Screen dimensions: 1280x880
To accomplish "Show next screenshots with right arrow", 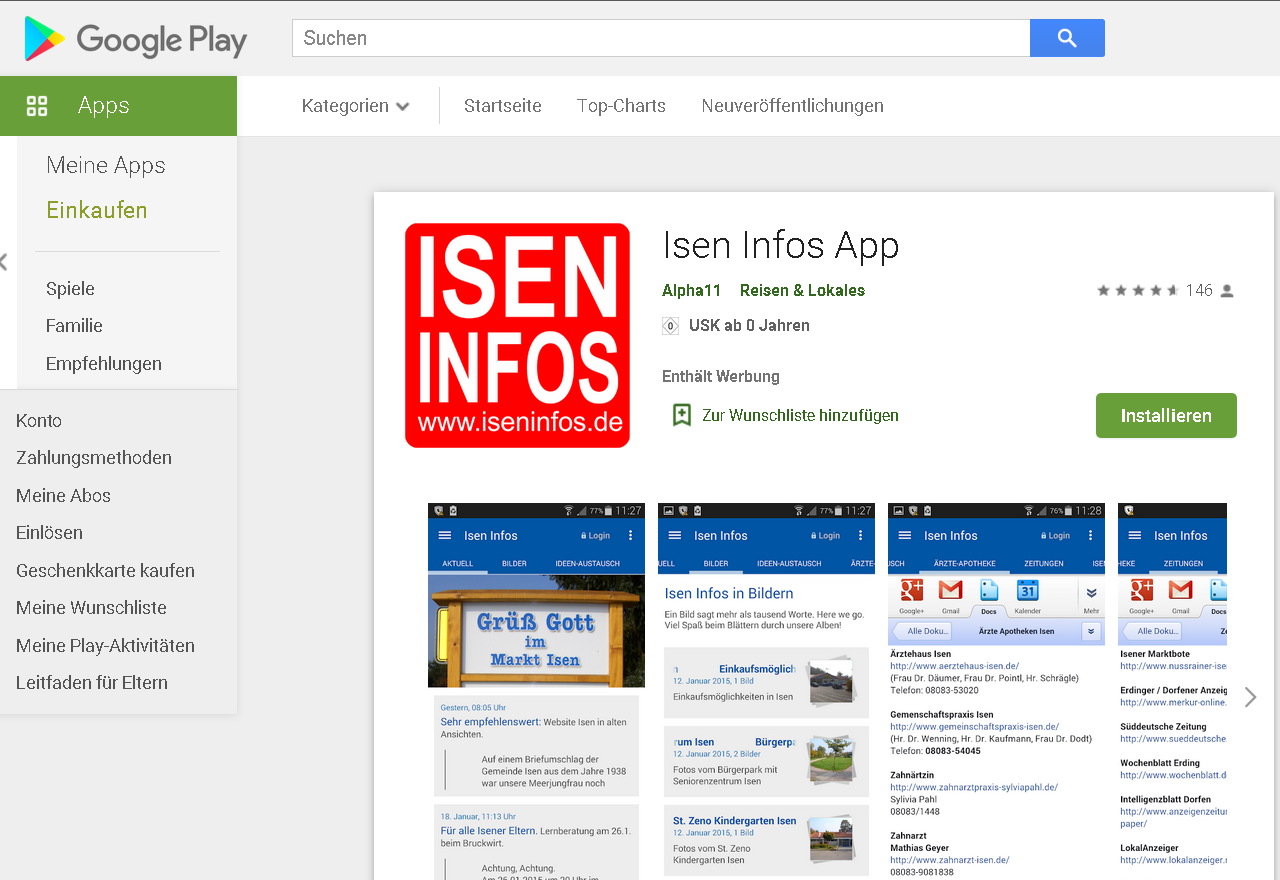I will click(x=1250, y=697).
